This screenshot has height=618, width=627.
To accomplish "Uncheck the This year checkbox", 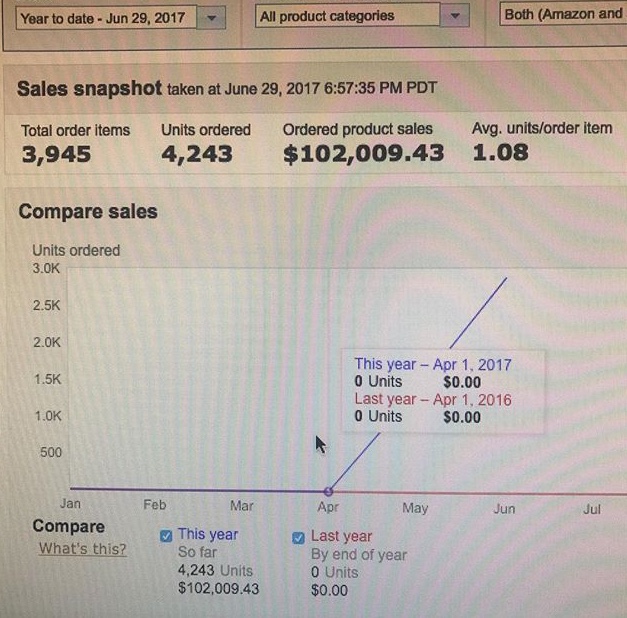I will tap(166, 536).
